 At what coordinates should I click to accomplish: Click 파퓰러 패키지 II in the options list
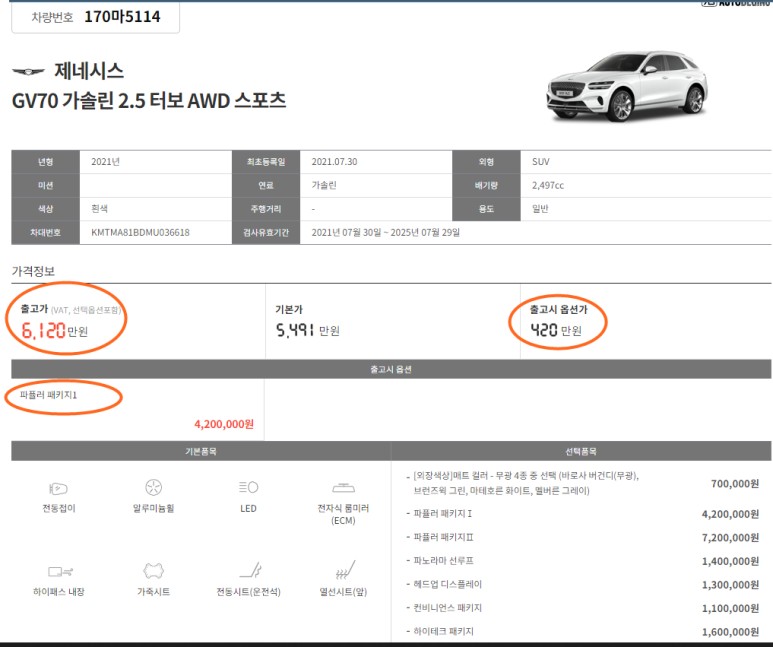[443, 537]
